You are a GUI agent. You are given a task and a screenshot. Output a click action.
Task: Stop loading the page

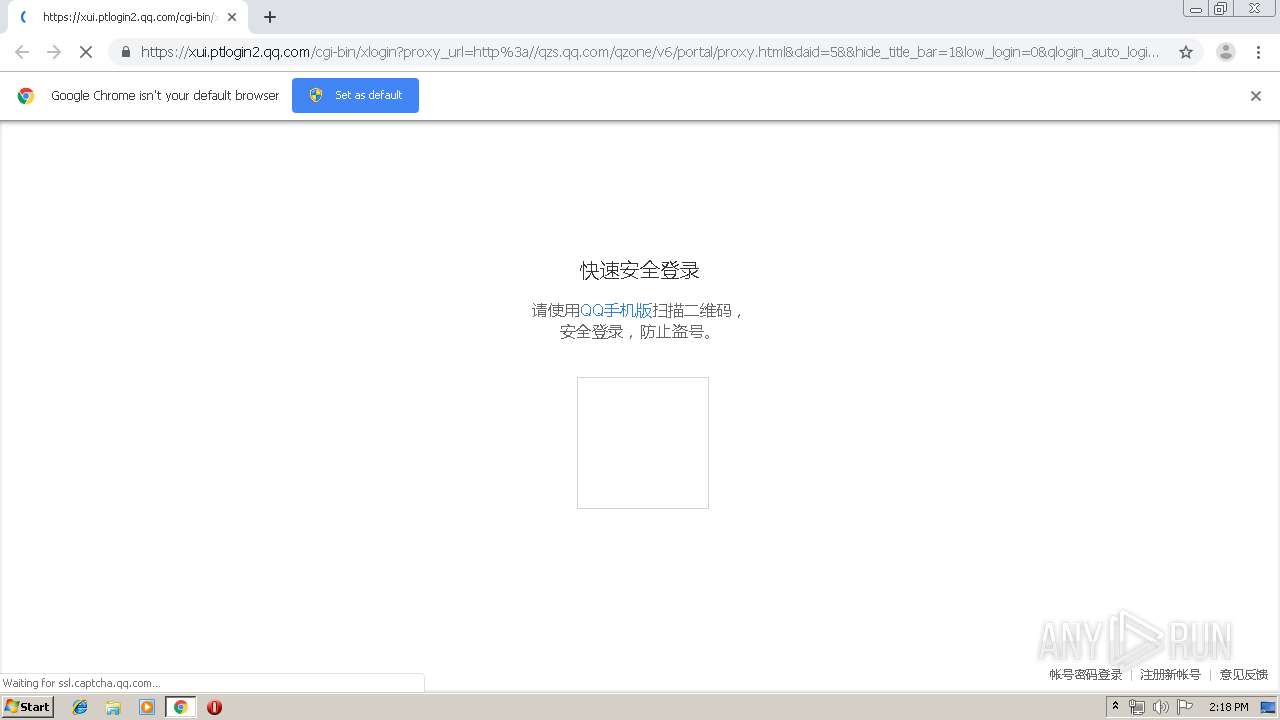click(x=86, y=52)
